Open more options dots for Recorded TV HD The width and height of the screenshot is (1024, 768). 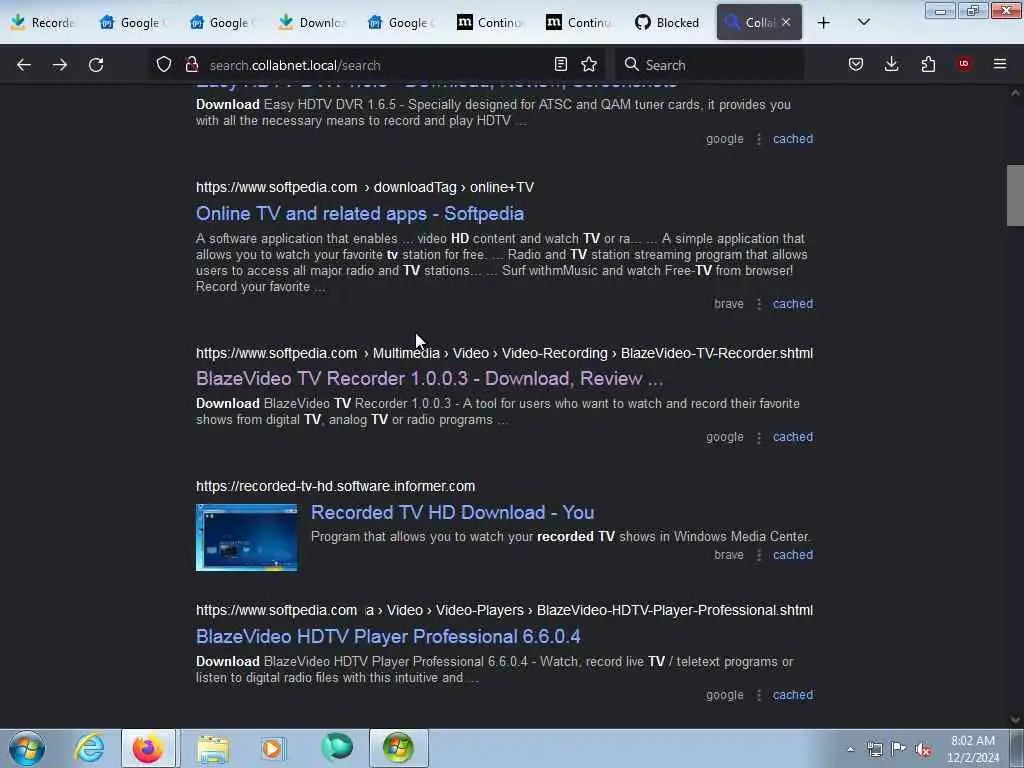pos(759,554)
